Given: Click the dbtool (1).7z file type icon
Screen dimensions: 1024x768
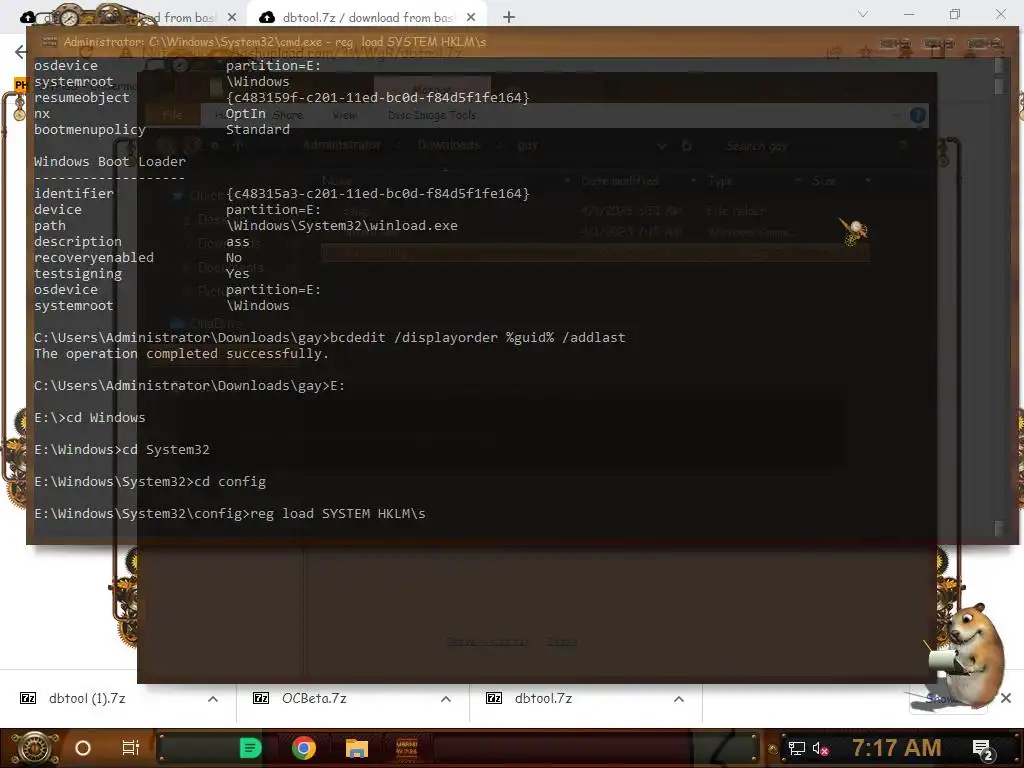Looking at the screenshot, I should (28, 698).
